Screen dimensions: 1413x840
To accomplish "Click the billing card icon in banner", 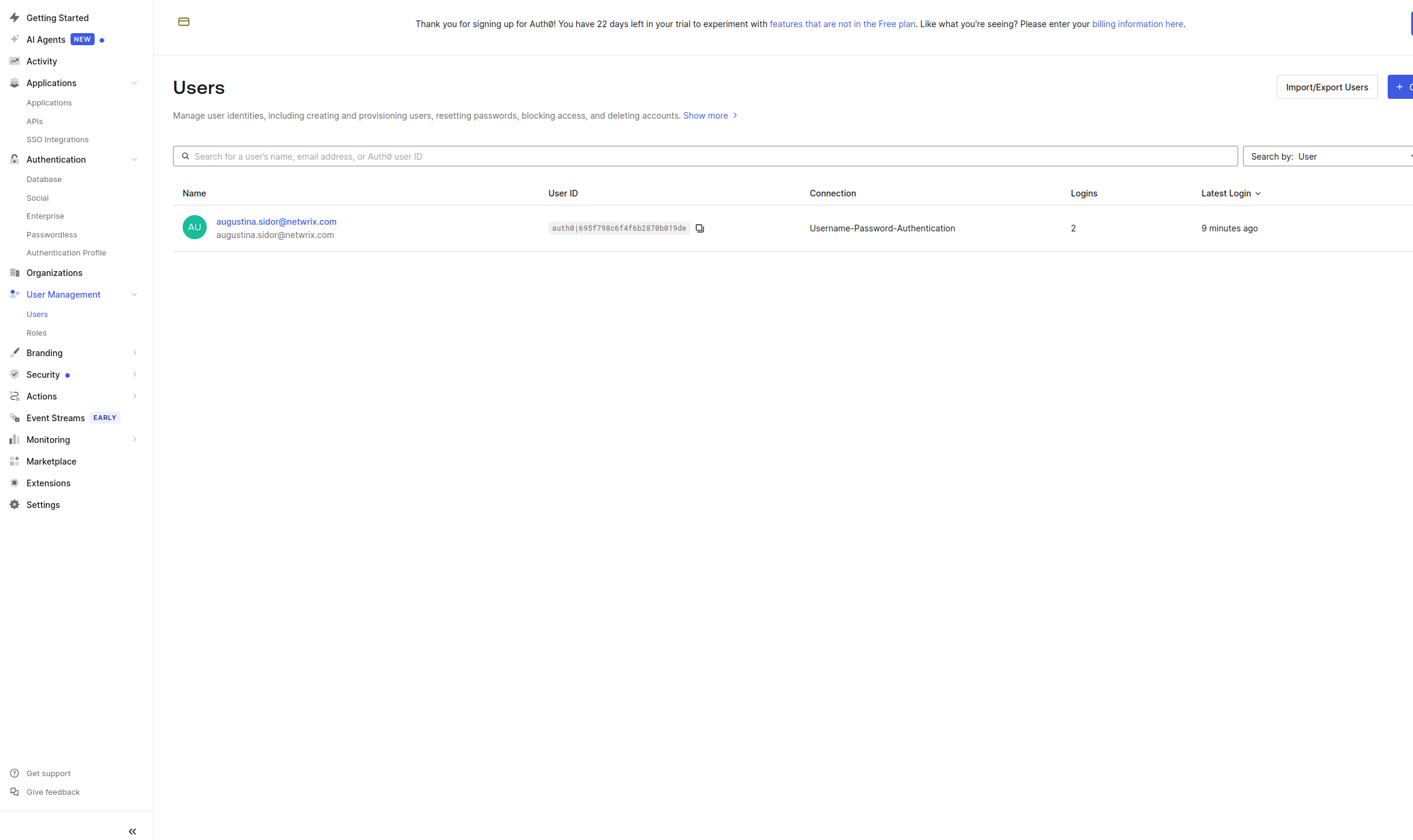I will pos(184,22).
